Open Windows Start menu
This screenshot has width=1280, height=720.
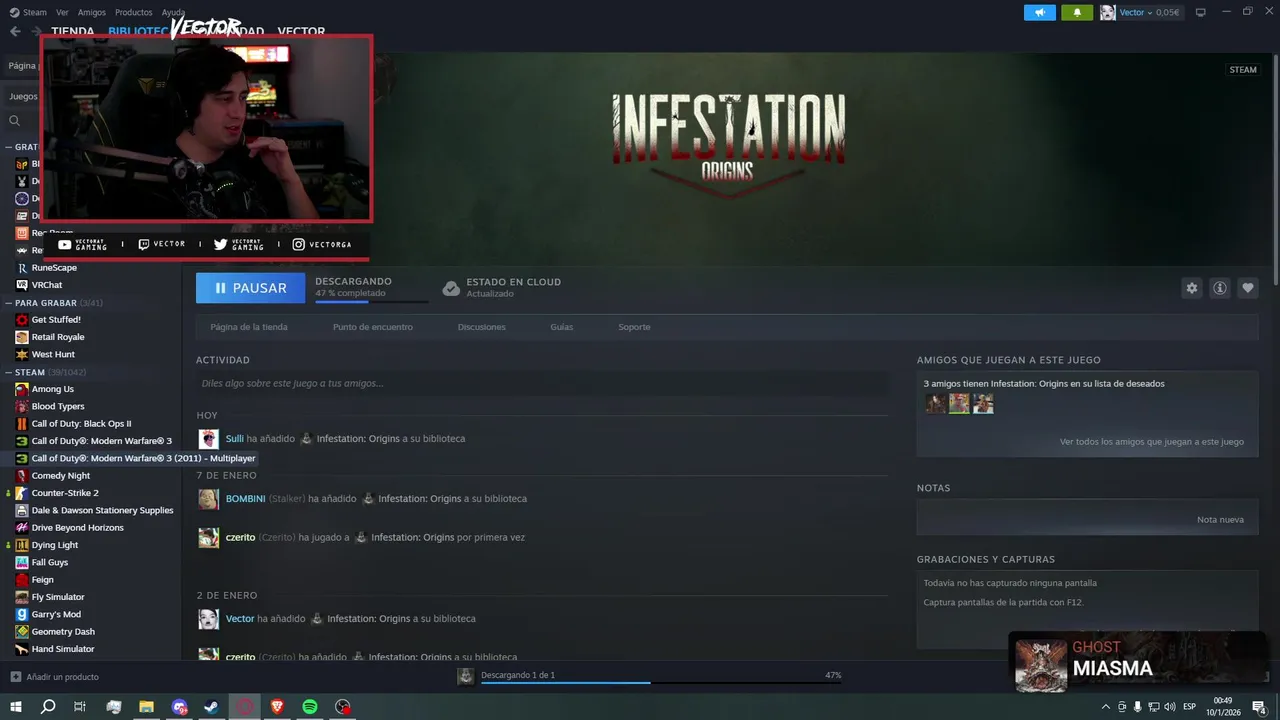(15, 707)
